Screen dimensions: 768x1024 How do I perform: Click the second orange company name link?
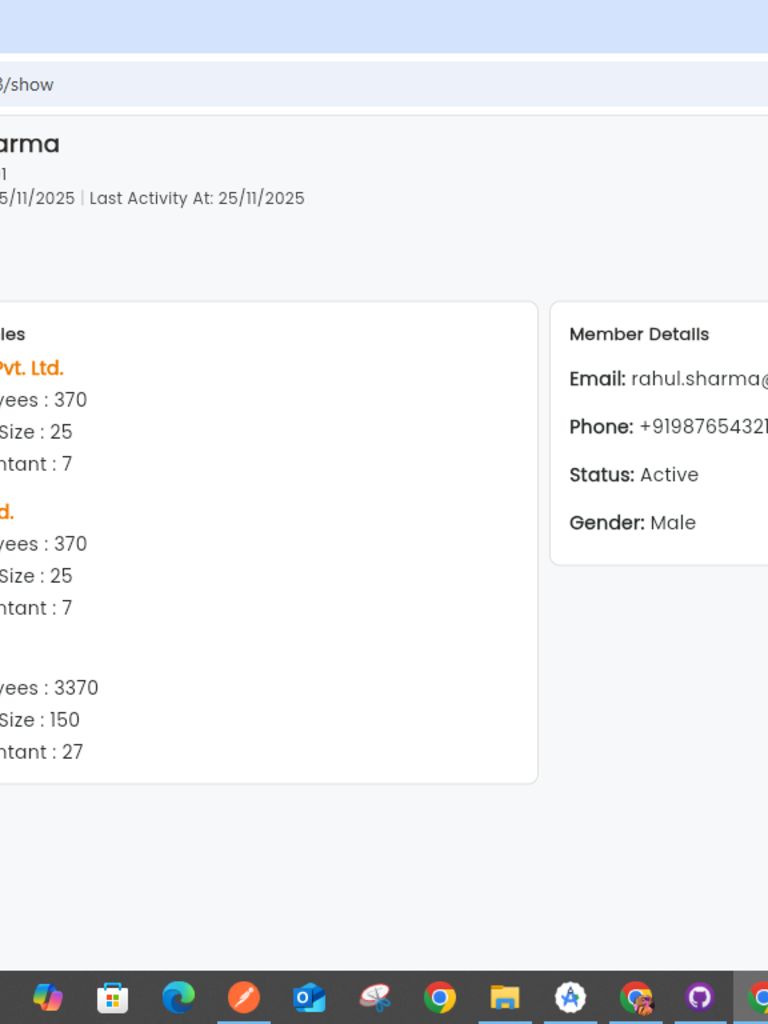(x=6, y=512)
